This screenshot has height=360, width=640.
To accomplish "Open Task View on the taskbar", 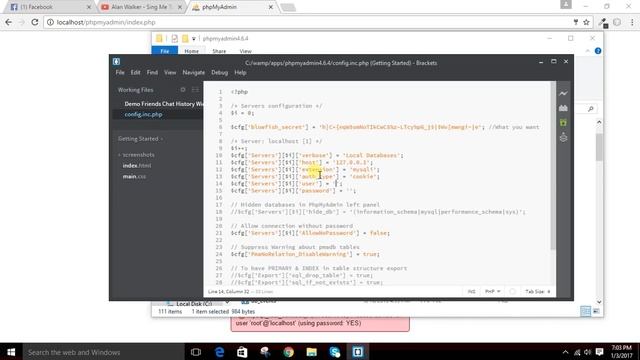I will [196, 352].
